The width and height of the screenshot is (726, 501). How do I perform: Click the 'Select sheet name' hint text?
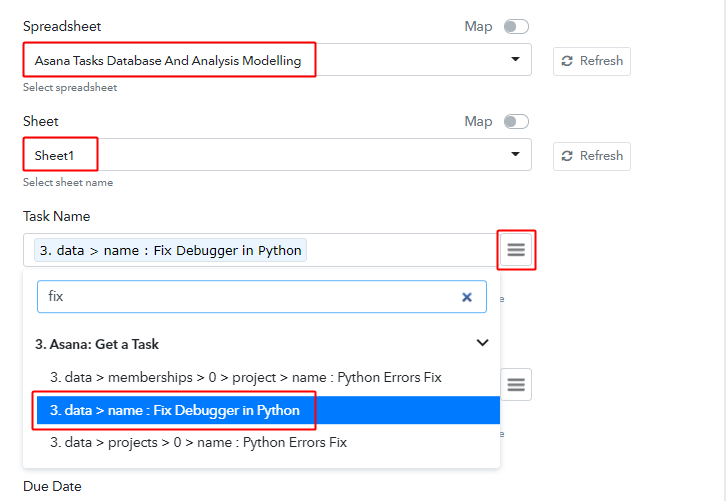tap(68, 182)
